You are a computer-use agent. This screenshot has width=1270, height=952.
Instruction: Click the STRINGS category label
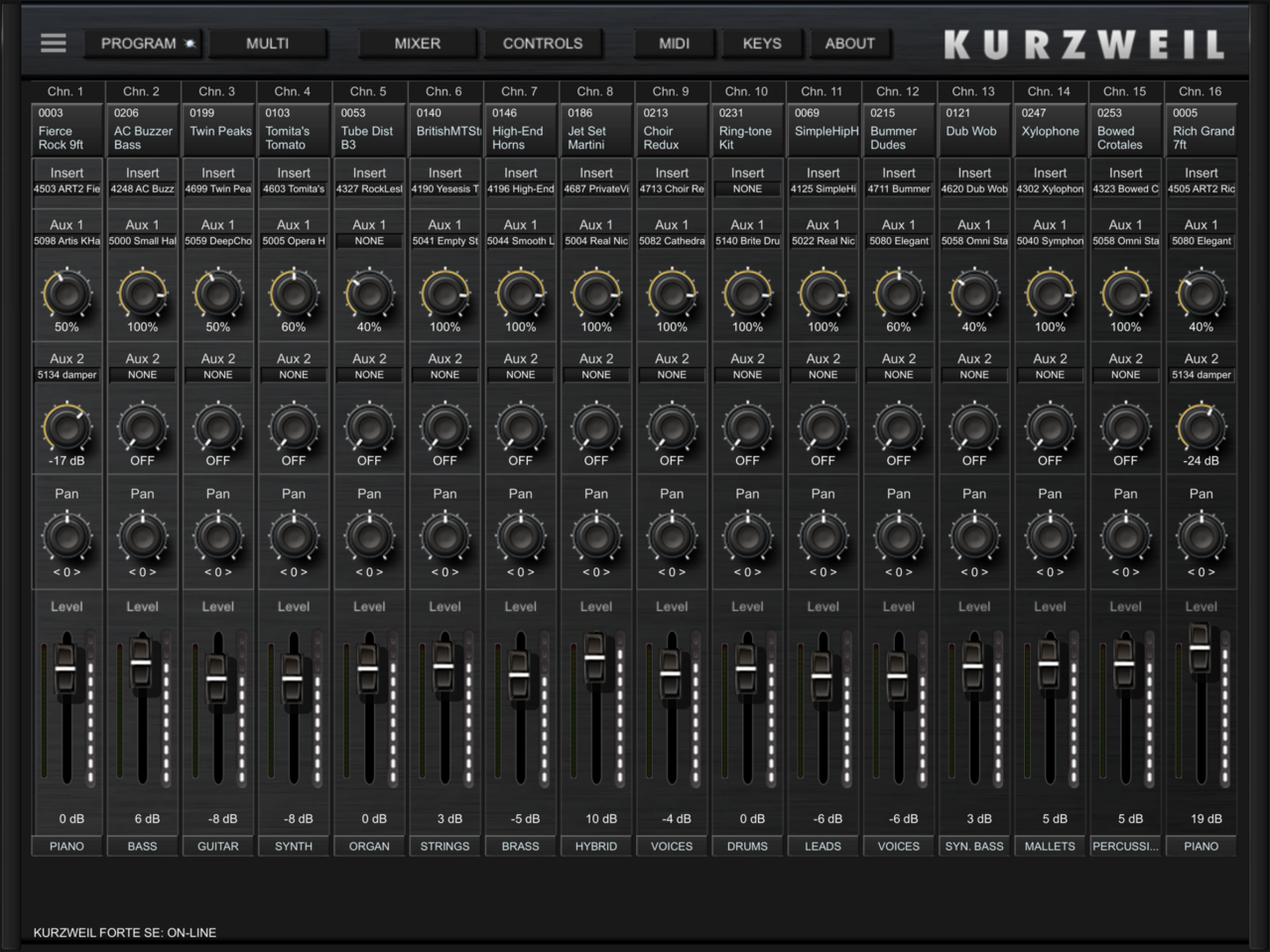coord(444,846)
